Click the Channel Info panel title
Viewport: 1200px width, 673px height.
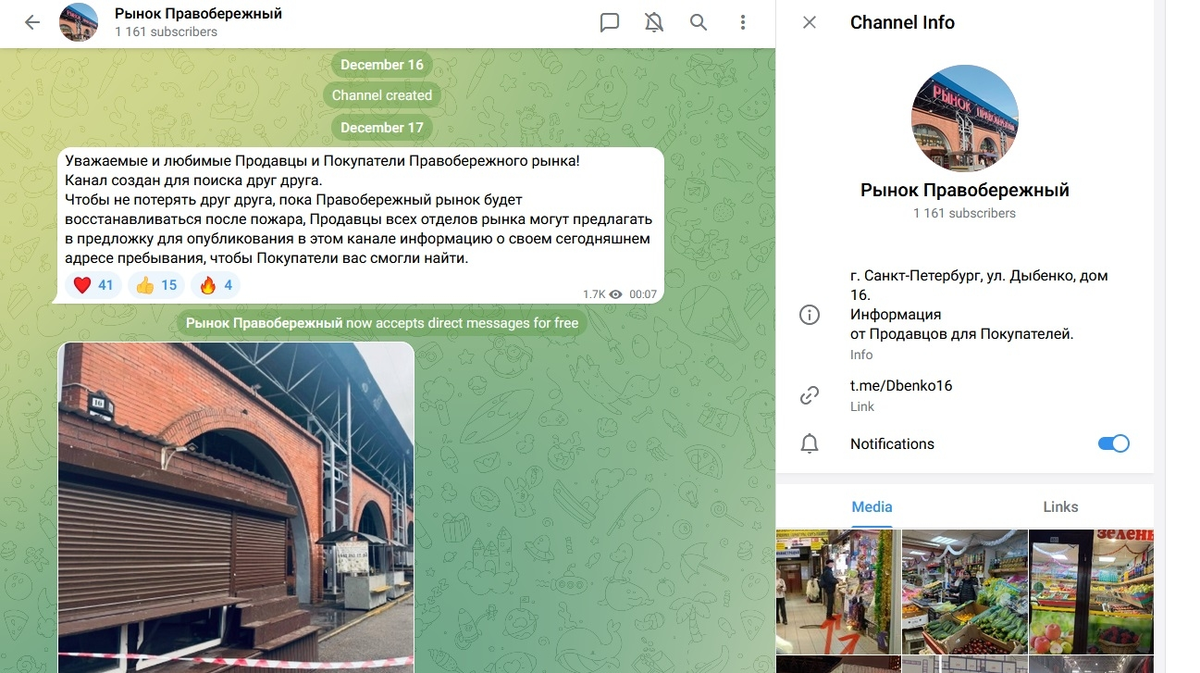[902, 22]
